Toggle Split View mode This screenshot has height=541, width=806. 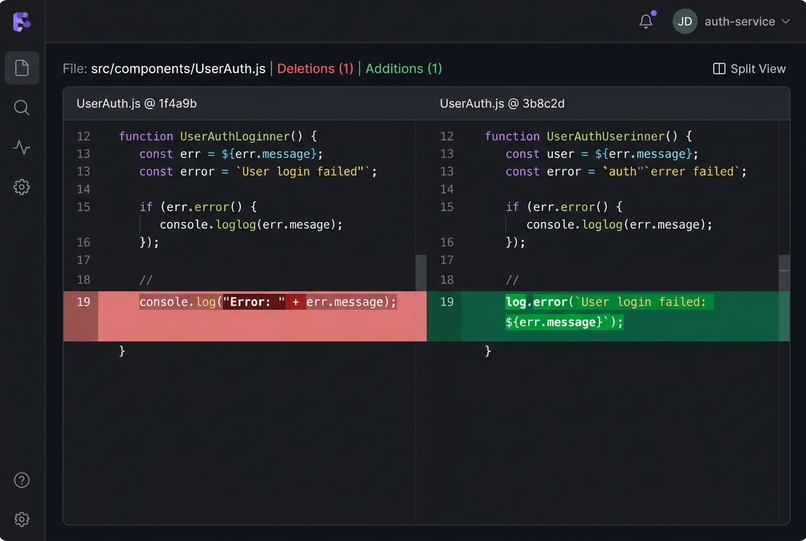click(x=749, y=69)
